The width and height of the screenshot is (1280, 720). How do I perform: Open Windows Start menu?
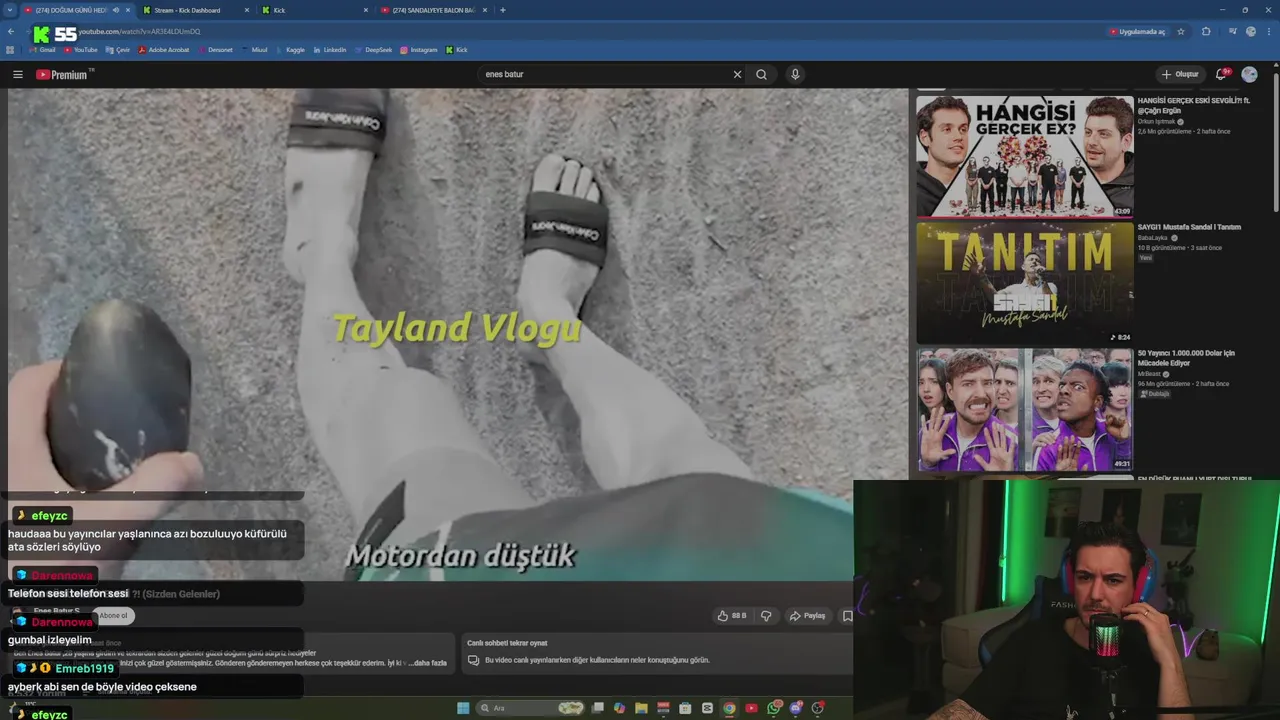463,708
